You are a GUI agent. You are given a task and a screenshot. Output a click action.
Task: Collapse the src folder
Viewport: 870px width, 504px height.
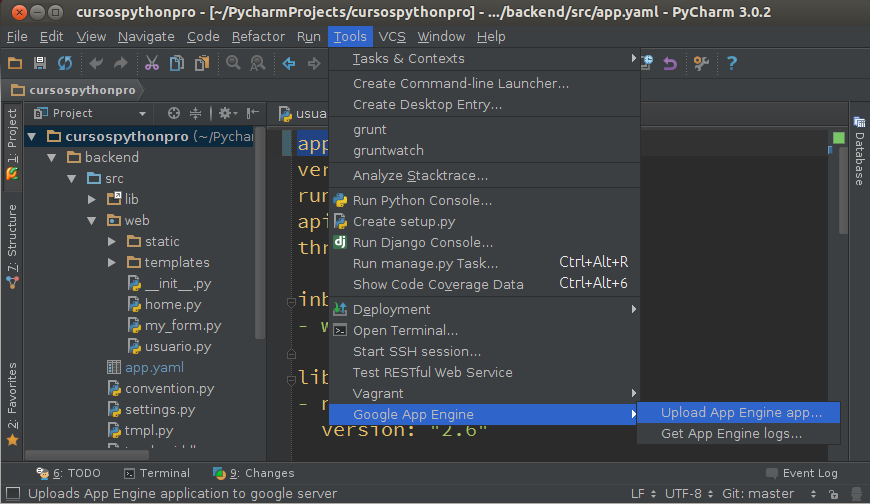pos(72,179)
